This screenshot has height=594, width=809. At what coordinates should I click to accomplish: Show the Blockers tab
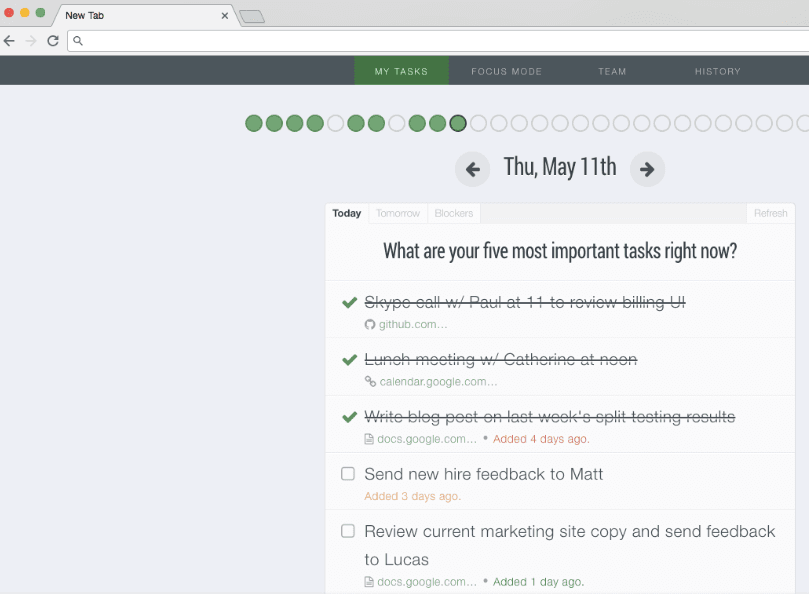(x=454, y=213)
